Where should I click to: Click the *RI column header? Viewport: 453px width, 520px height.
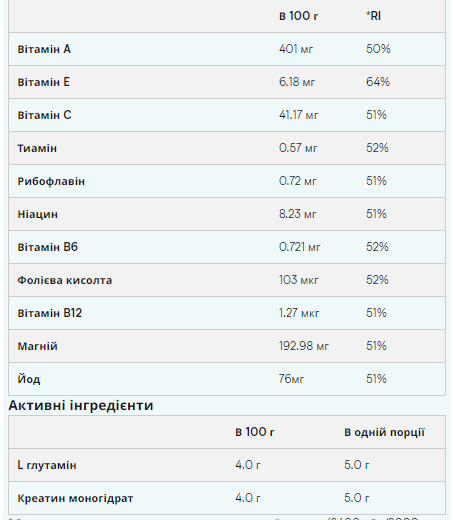coord(373,16)
